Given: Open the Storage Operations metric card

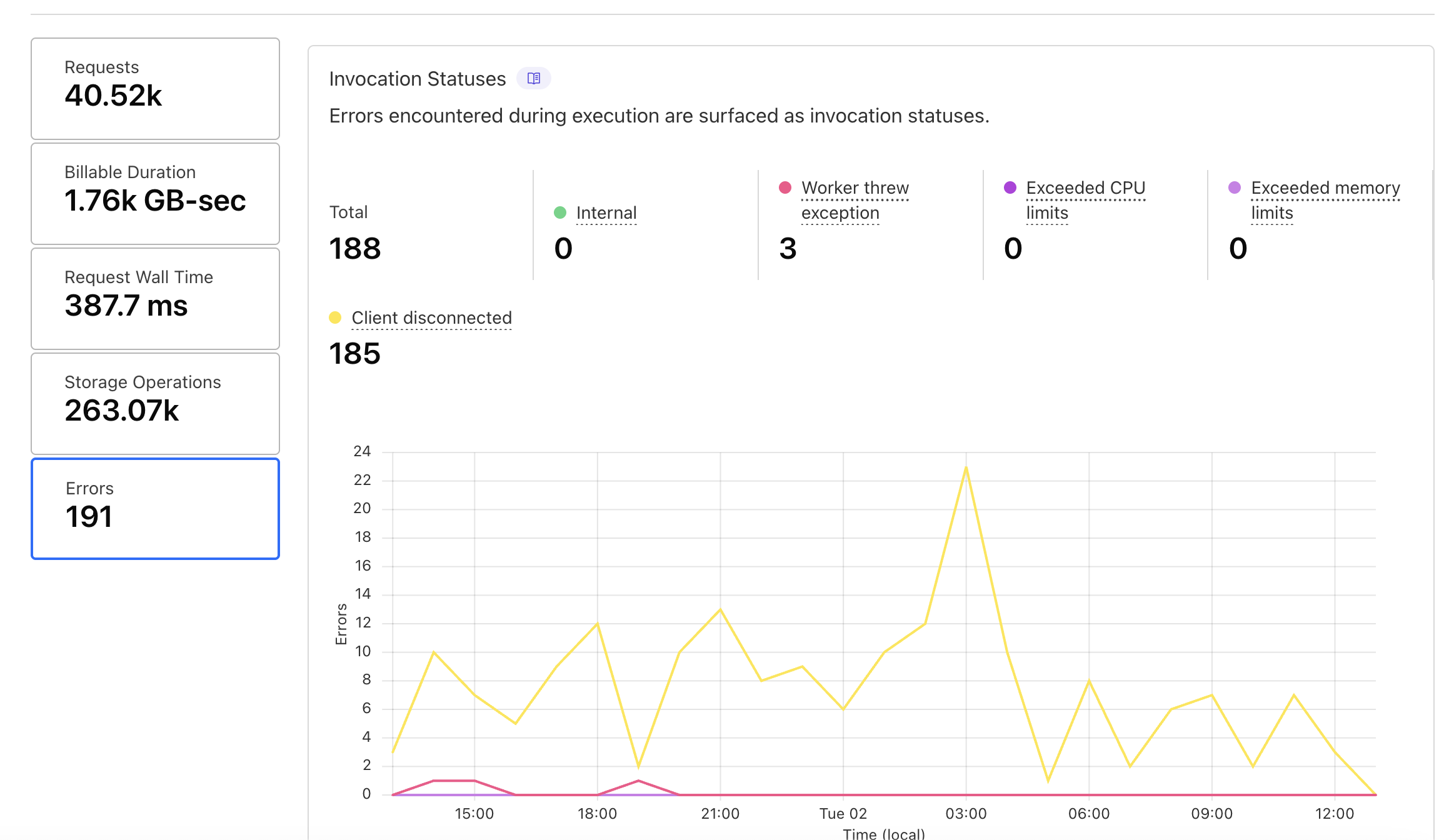Looking at the screenshot, I should point(155,403).
